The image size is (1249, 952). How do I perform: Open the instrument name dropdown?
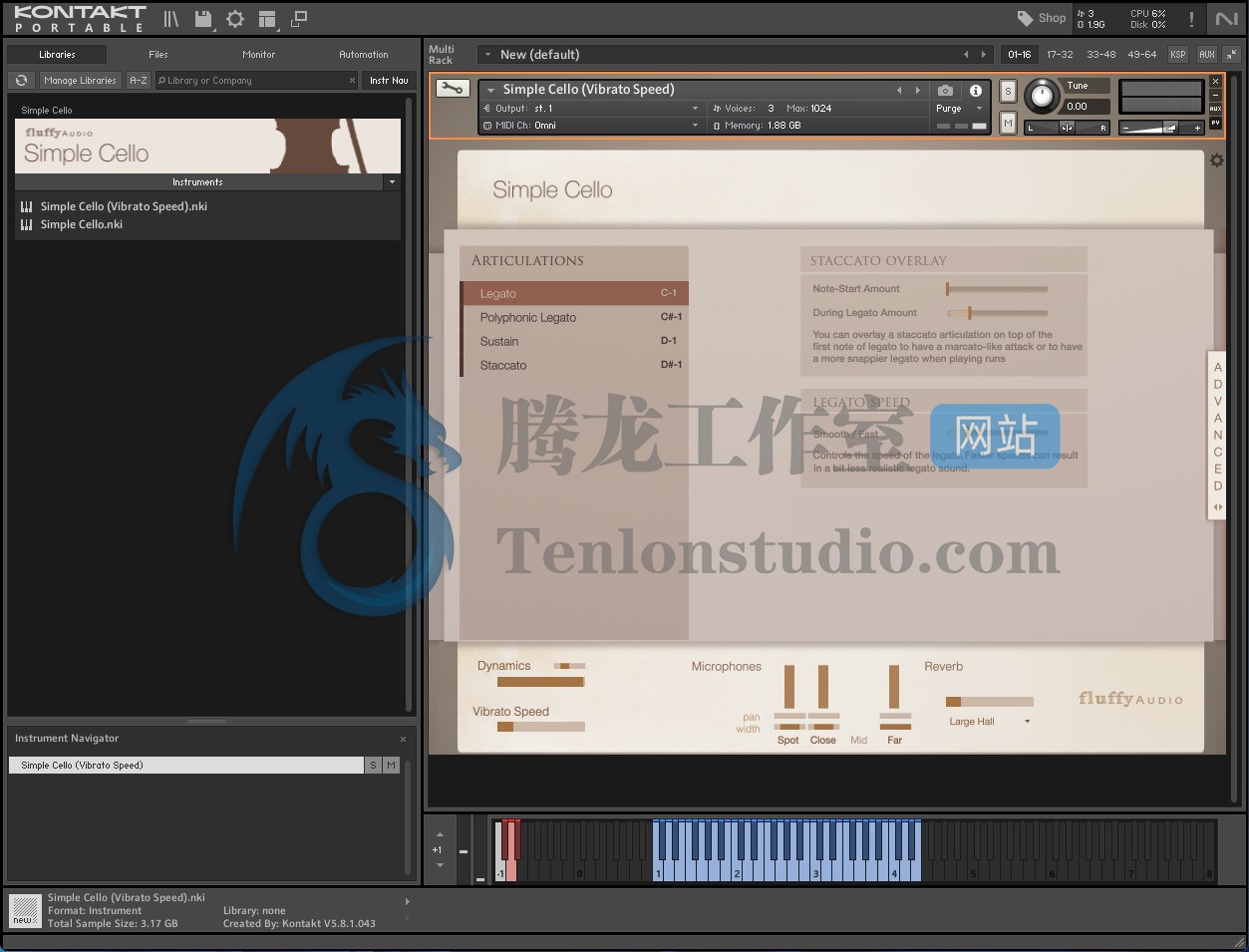pyautogui.click(x=490, y=90)
